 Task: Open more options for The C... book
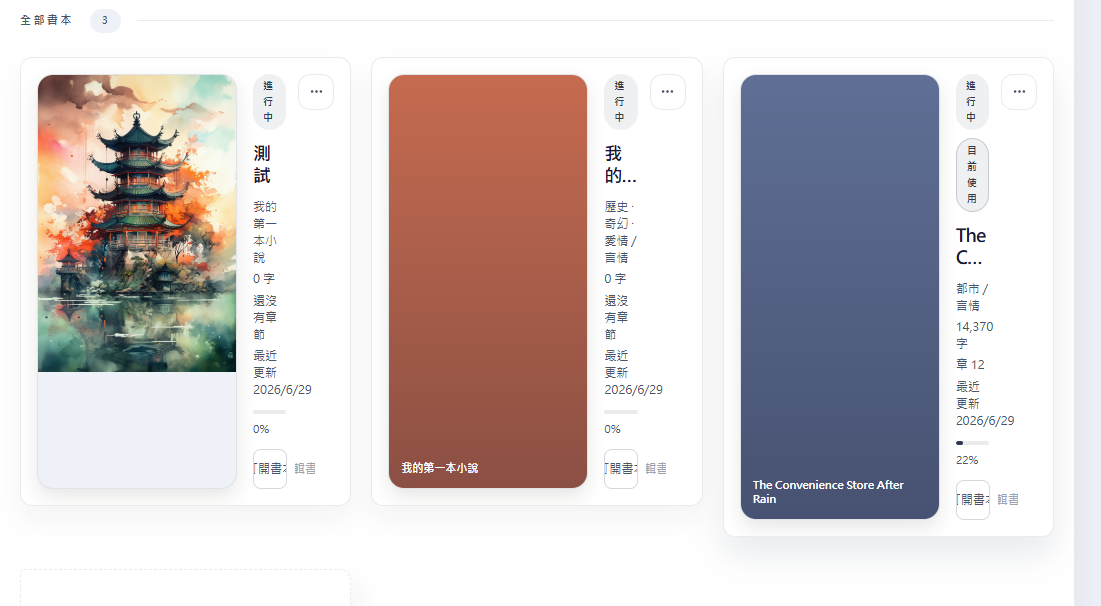pyautogui.click(x=1019, y=92)
